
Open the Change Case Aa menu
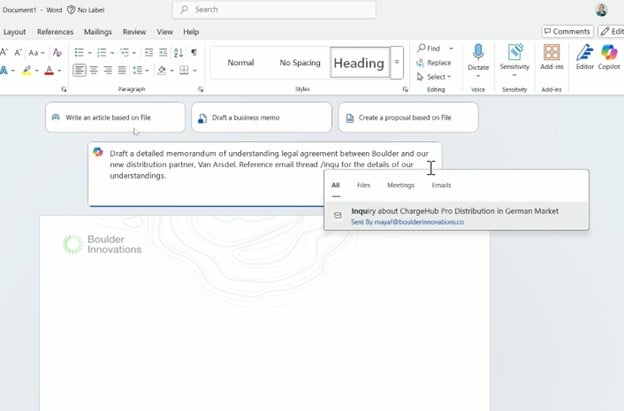point(36,53)
